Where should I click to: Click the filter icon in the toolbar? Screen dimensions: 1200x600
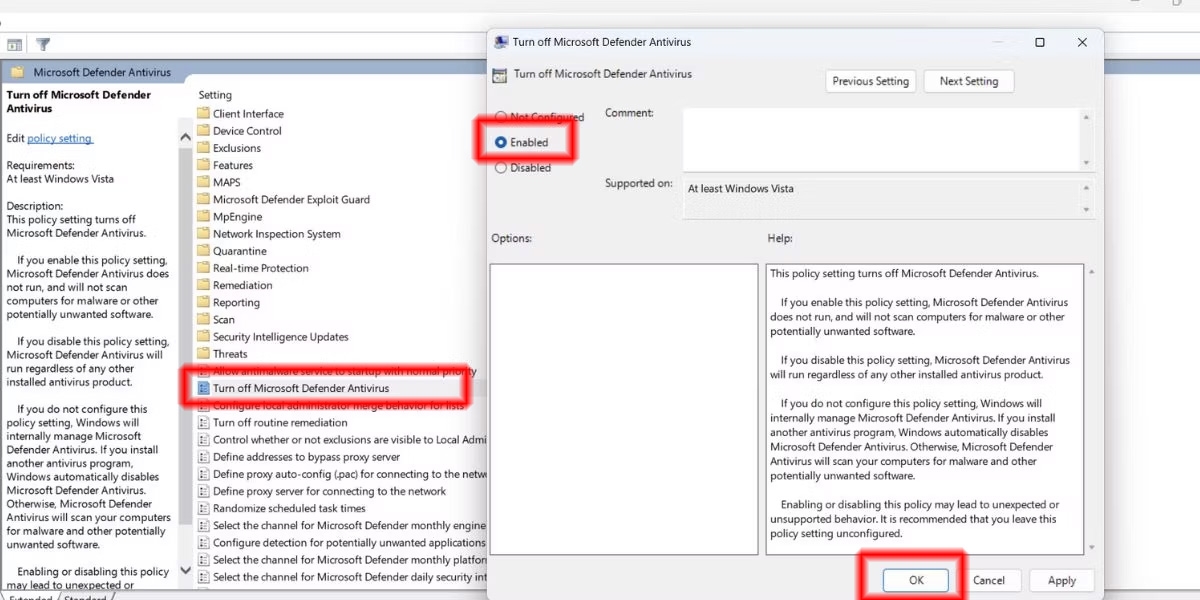point(41,44)
